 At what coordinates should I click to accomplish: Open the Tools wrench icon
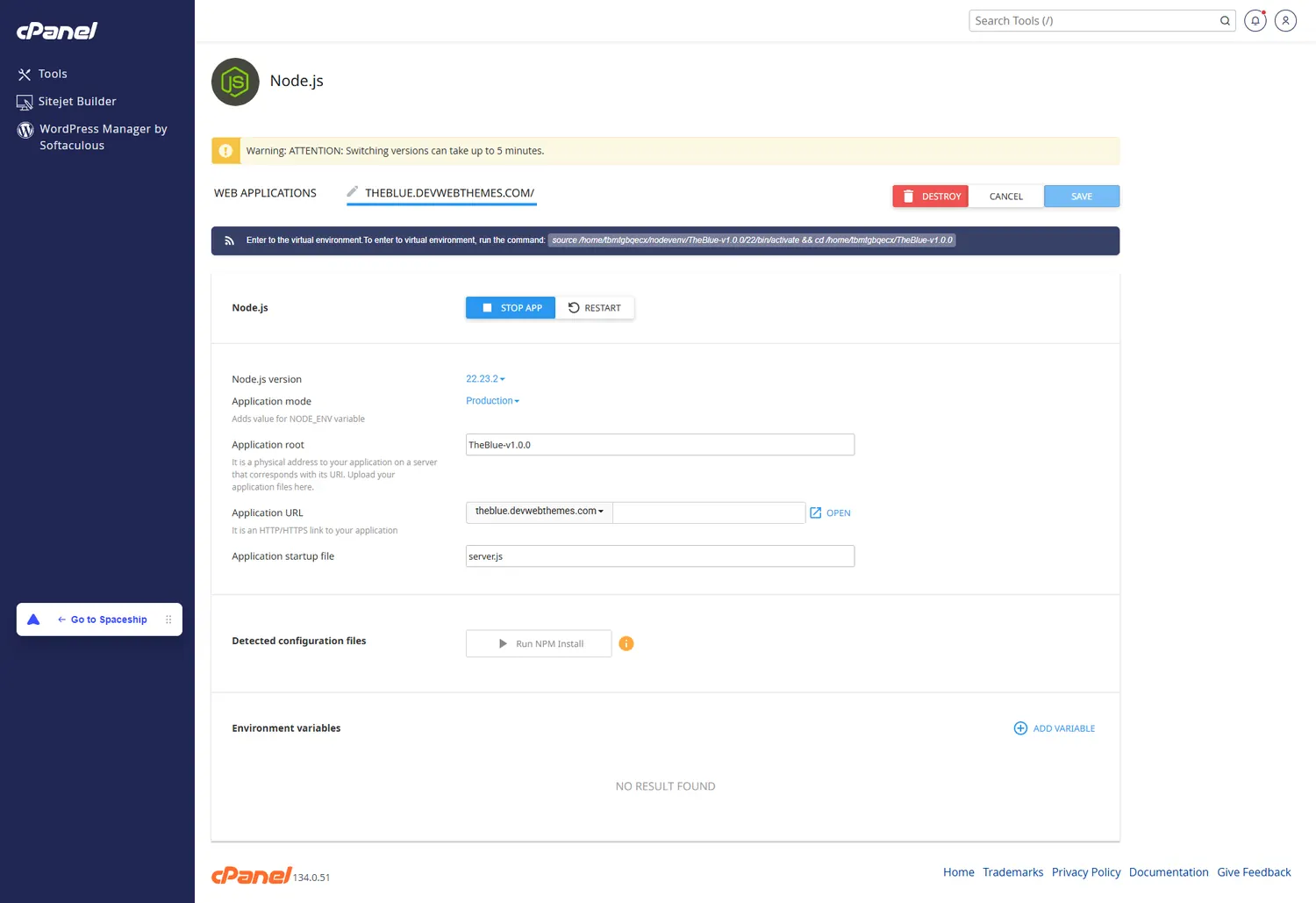click(25, 75)
